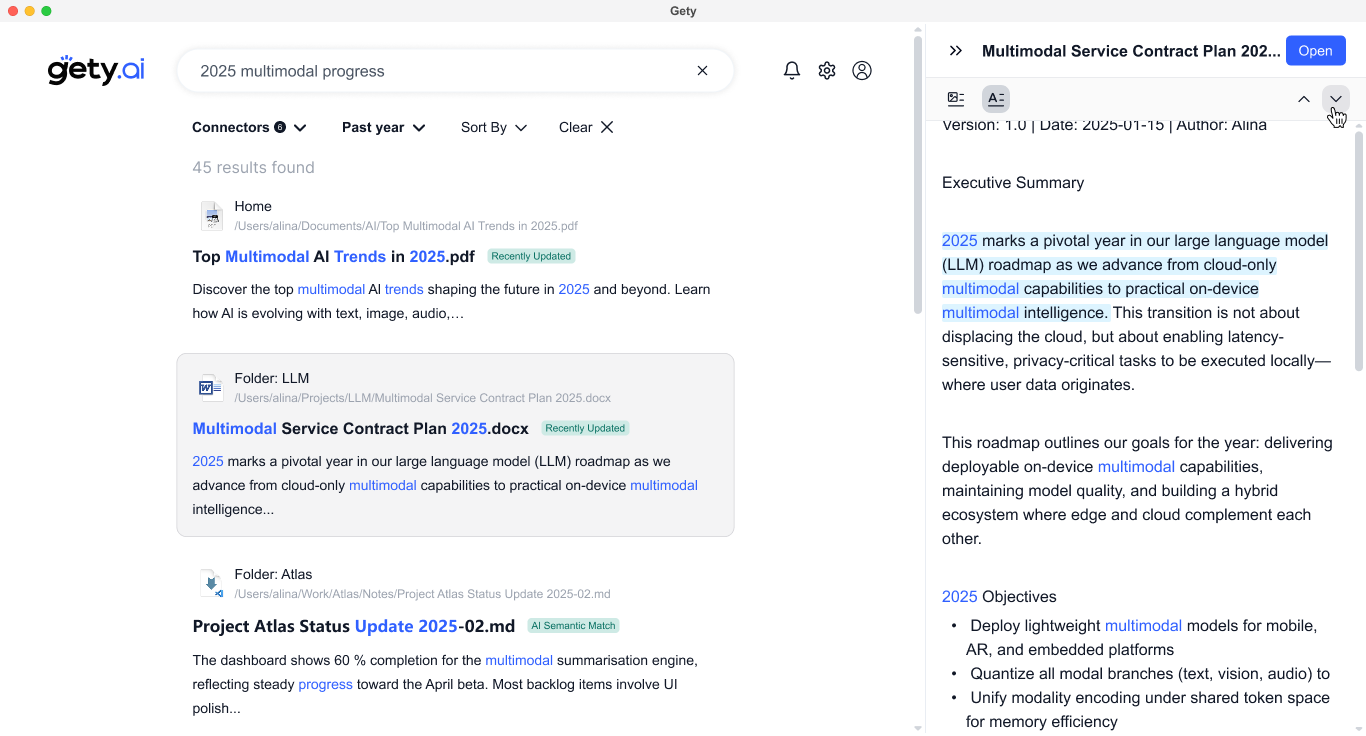Open the Sort By dropdown

coord(492,127)
